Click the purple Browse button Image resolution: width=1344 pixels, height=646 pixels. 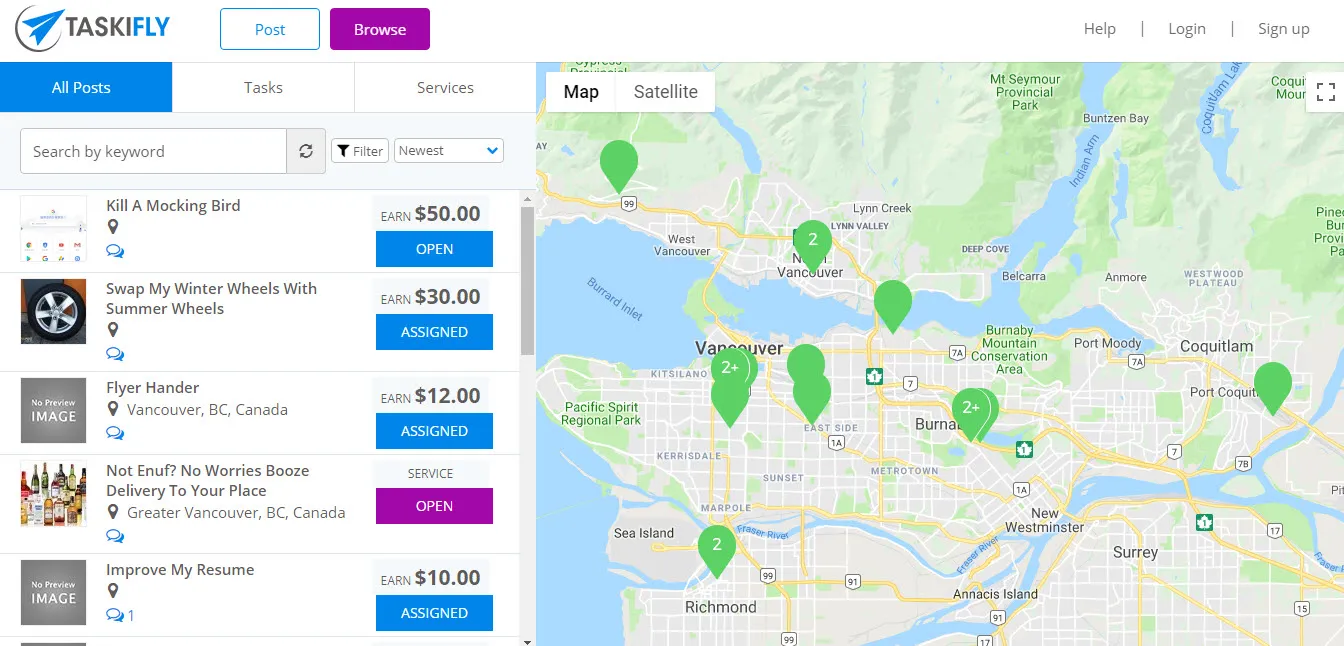(x=380, y=29)
